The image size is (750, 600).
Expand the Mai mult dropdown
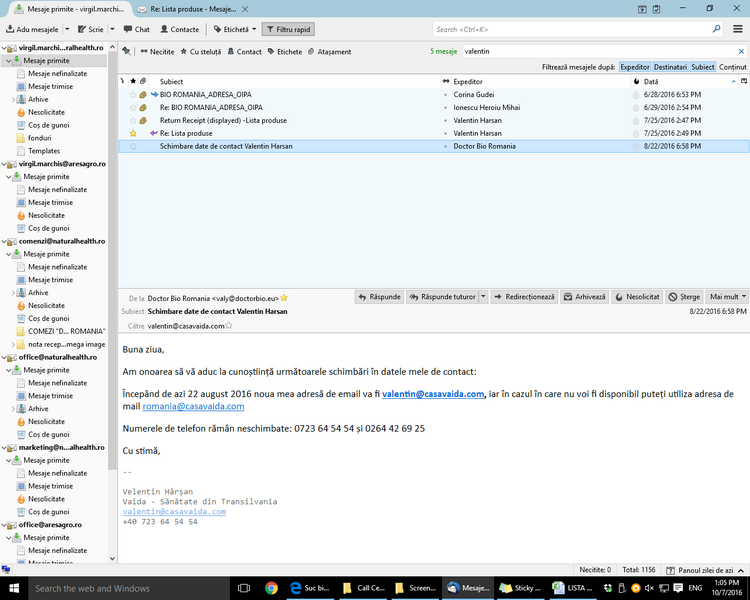[x=728, y=297]
